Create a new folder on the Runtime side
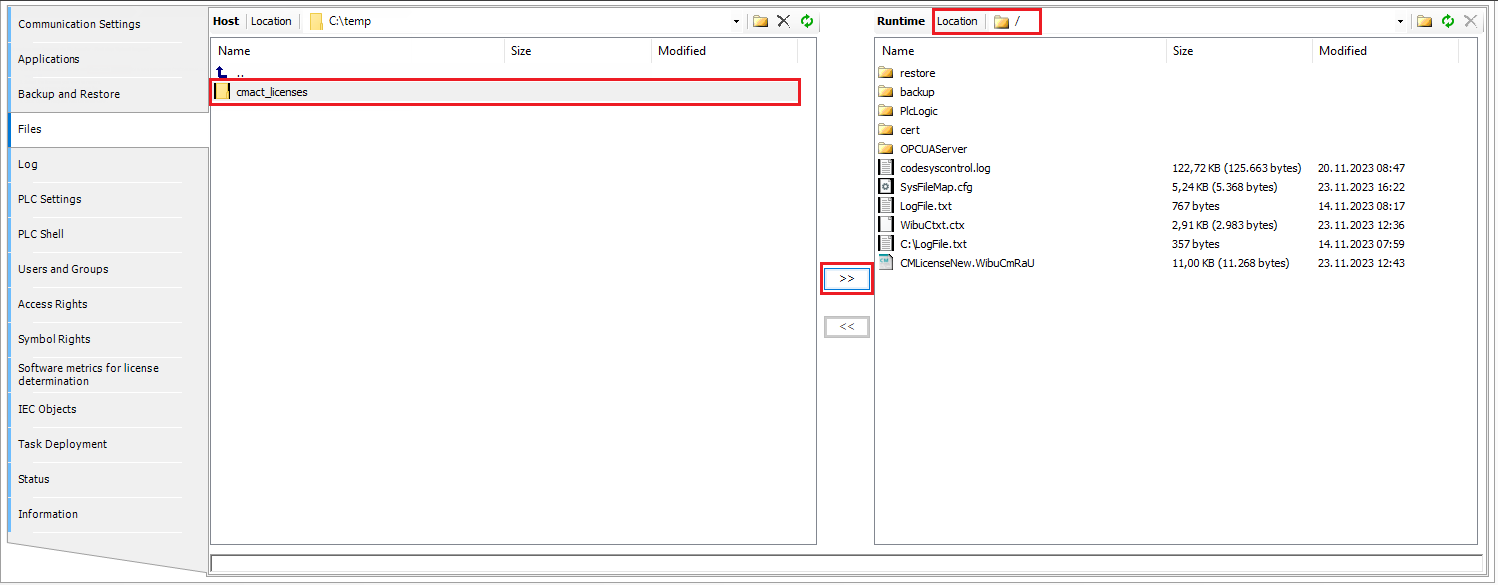This screenshot has width=1498, height=585. point(1424,20)
